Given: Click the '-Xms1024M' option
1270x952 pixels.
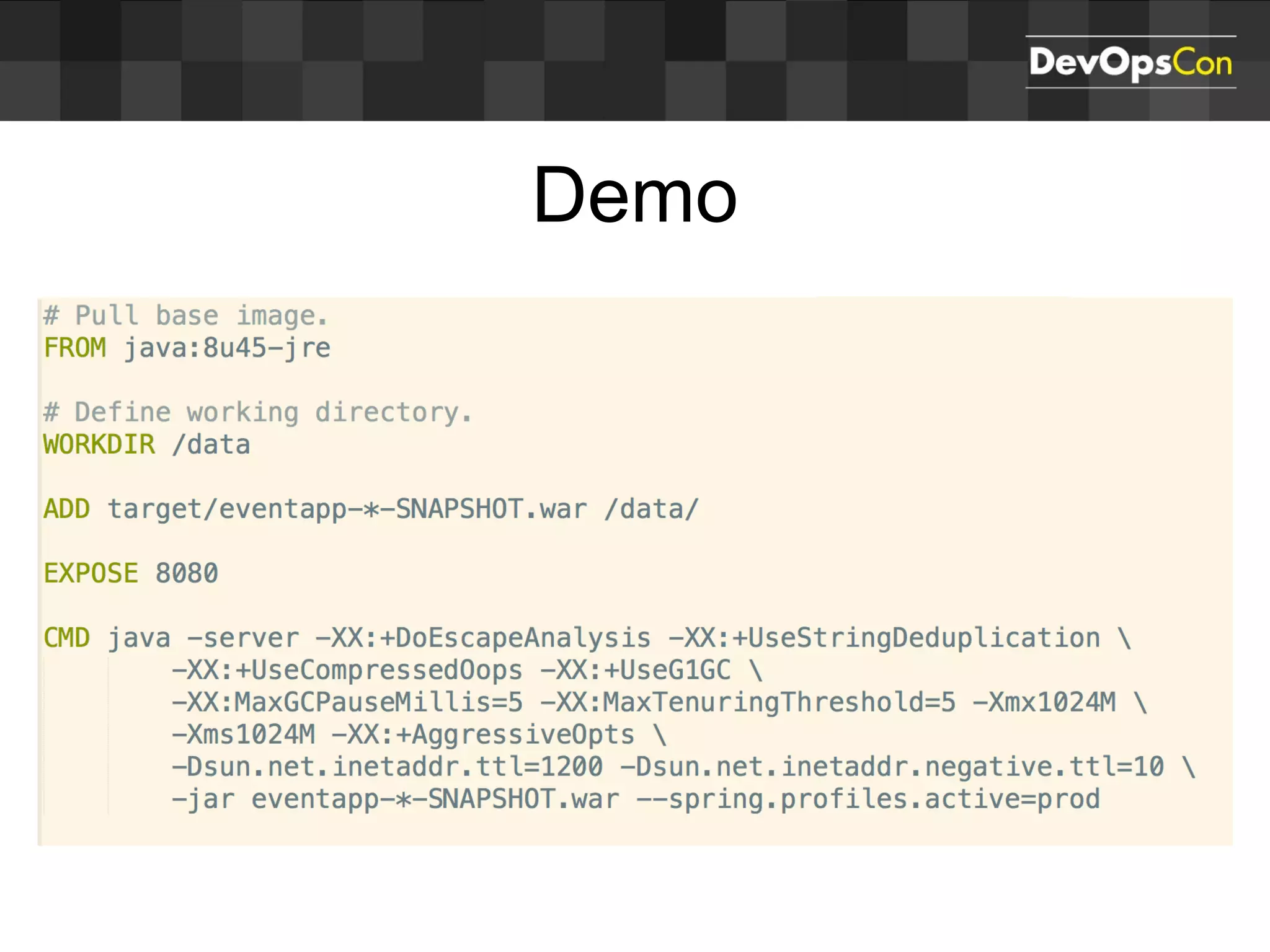Looking at the screenshot, I should [243, 734].
